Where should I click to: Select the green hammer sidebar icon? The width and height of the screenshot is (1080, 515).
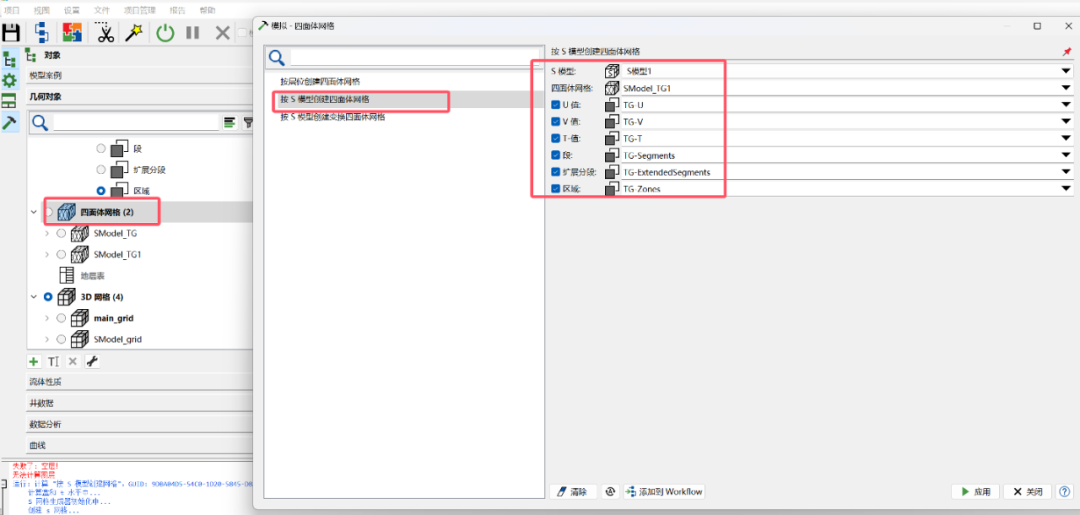click(x=10, y=123)
